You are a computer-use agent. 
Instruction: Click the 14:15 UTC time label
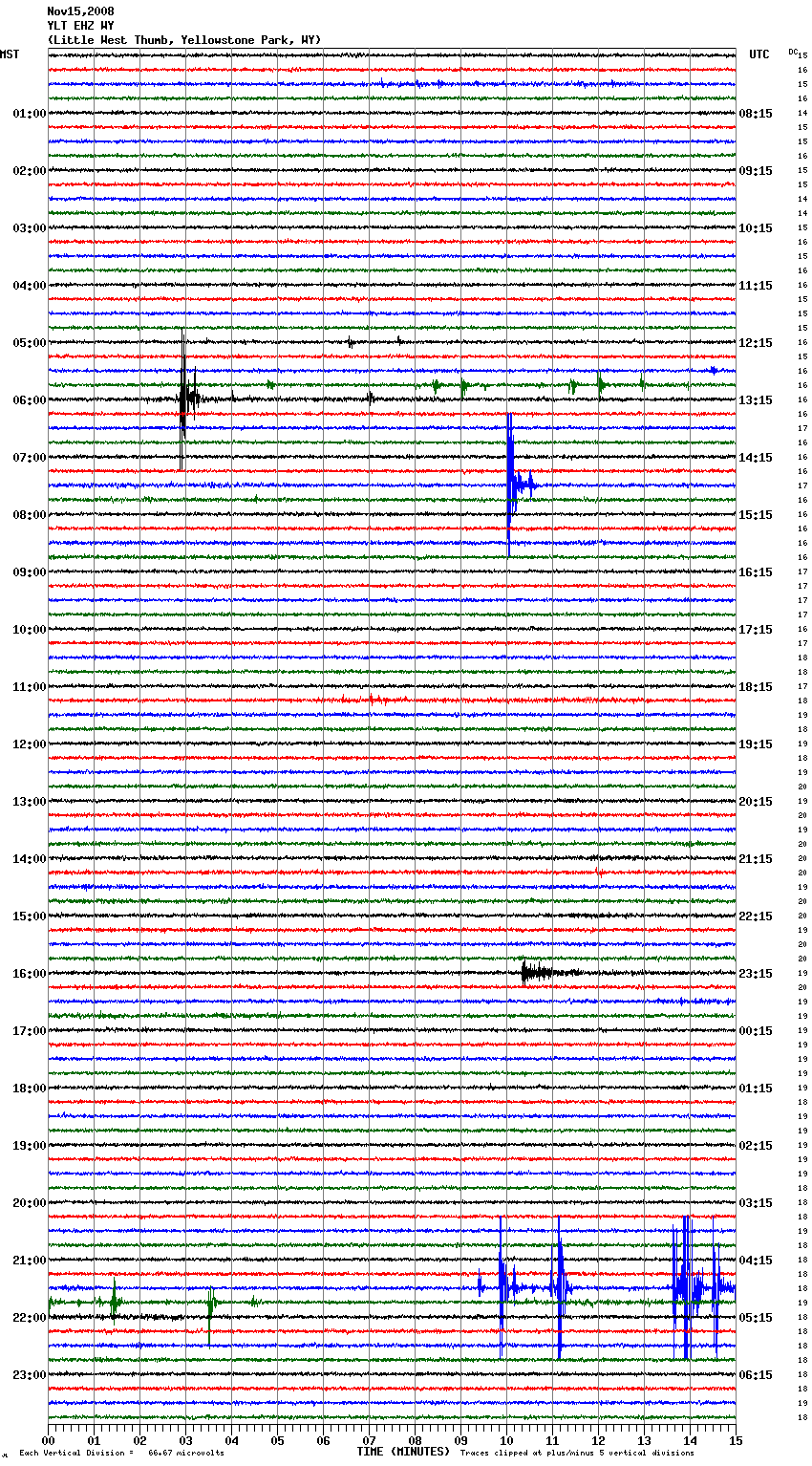pyautogui.click(x=756, y=458)
